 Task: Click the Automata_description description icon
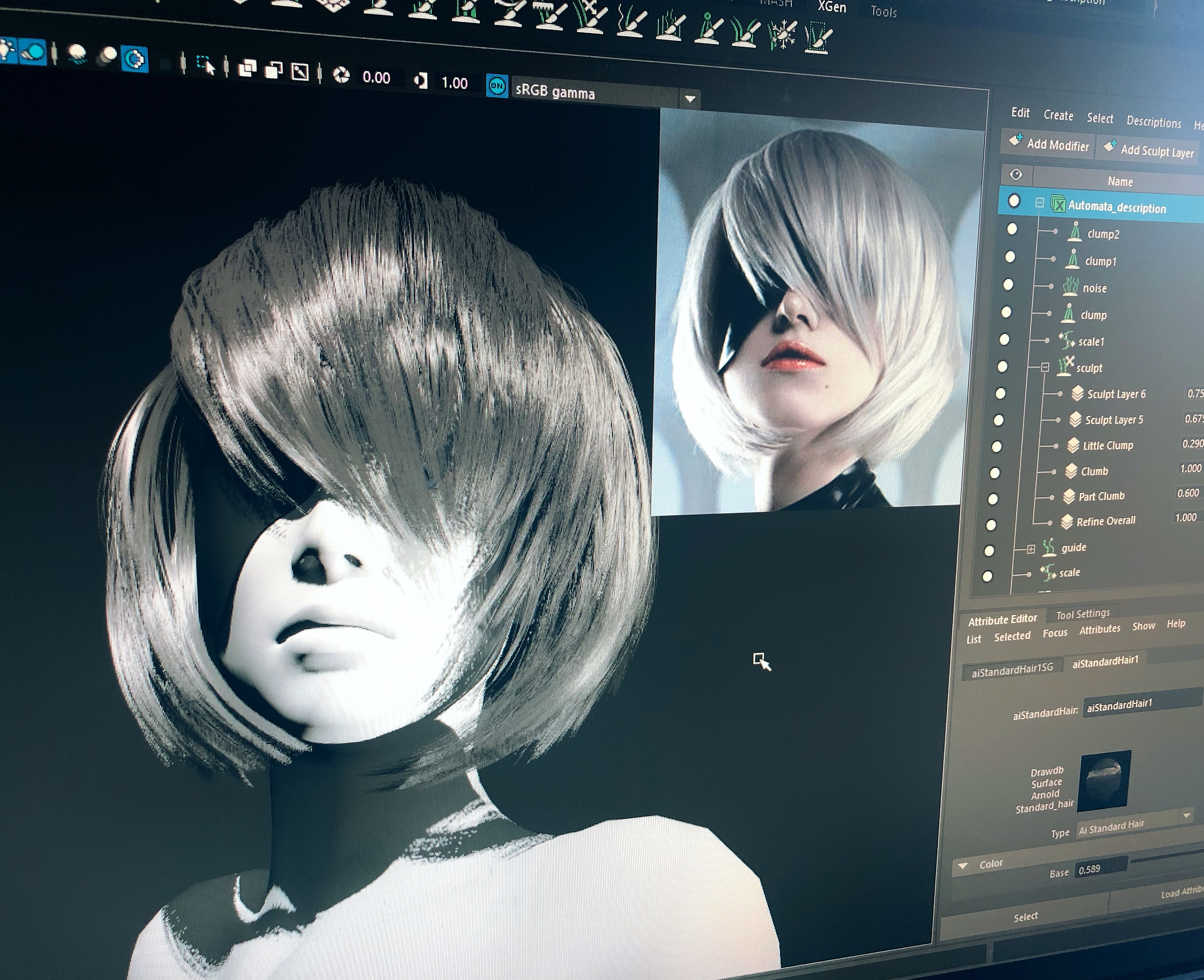click(x=1058, y=205)
